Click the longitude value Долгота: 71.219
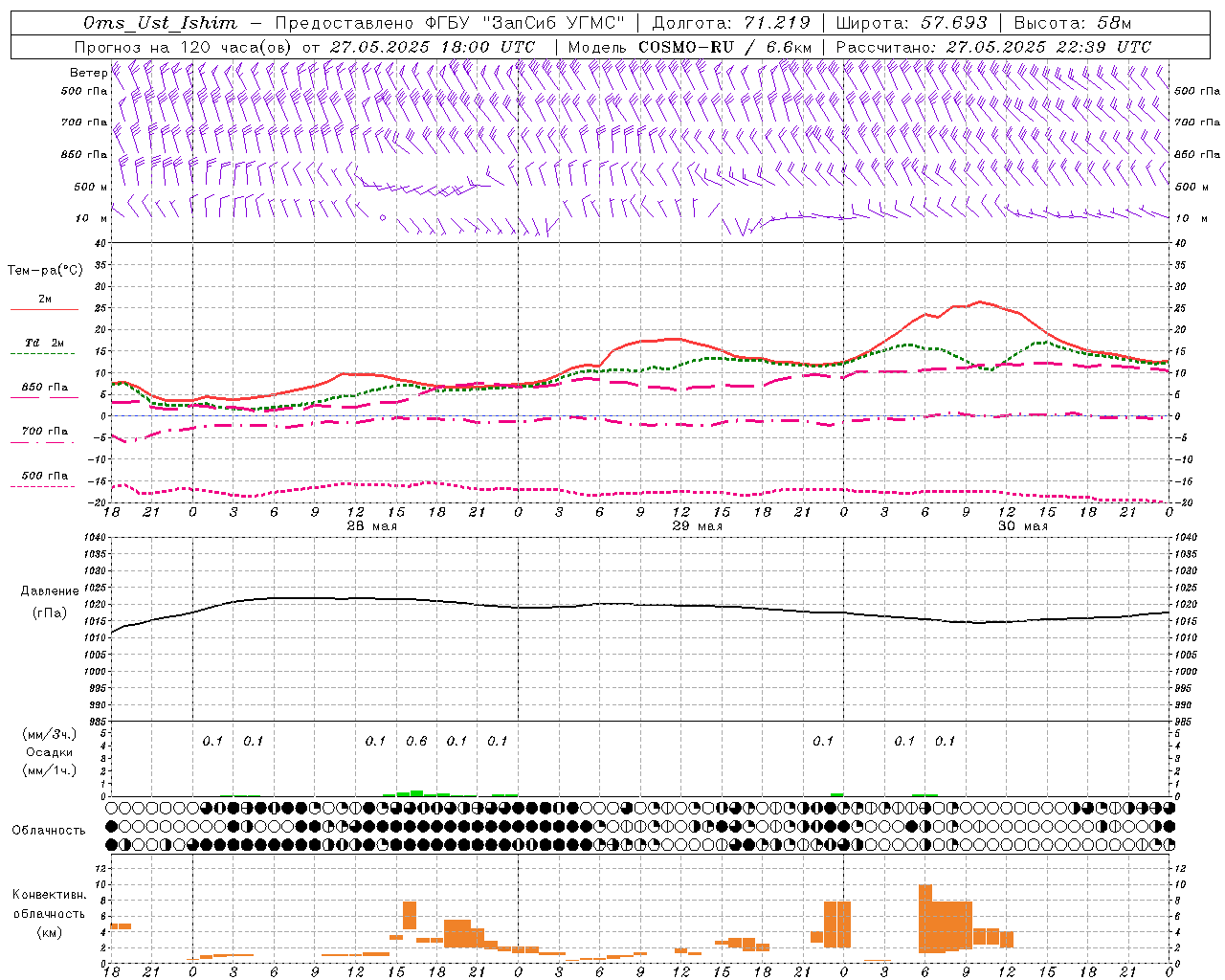The image size is (1225, 980). [732, 23]
